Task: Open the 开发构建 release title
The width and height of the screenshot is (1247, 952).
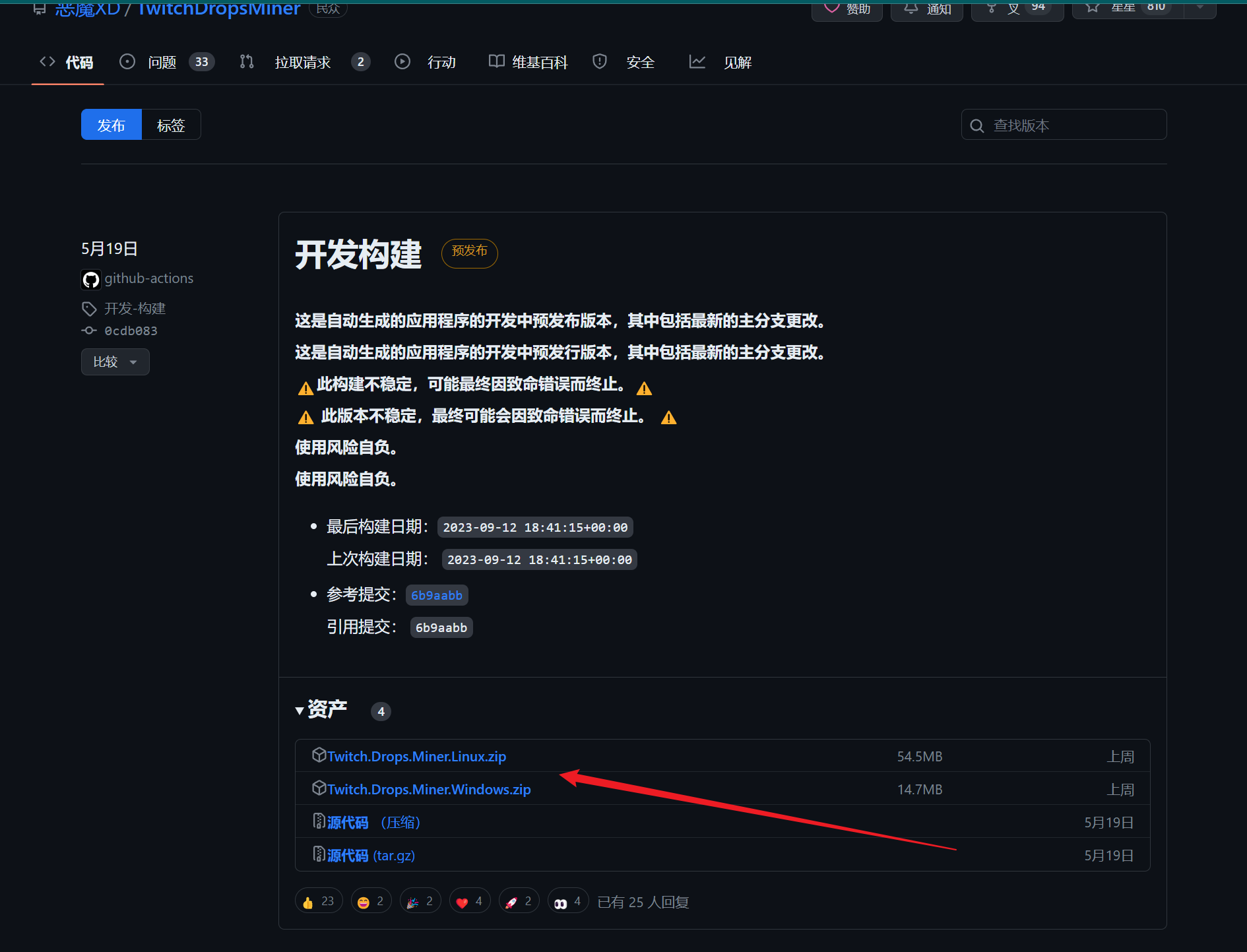Action: coord(358,254)
